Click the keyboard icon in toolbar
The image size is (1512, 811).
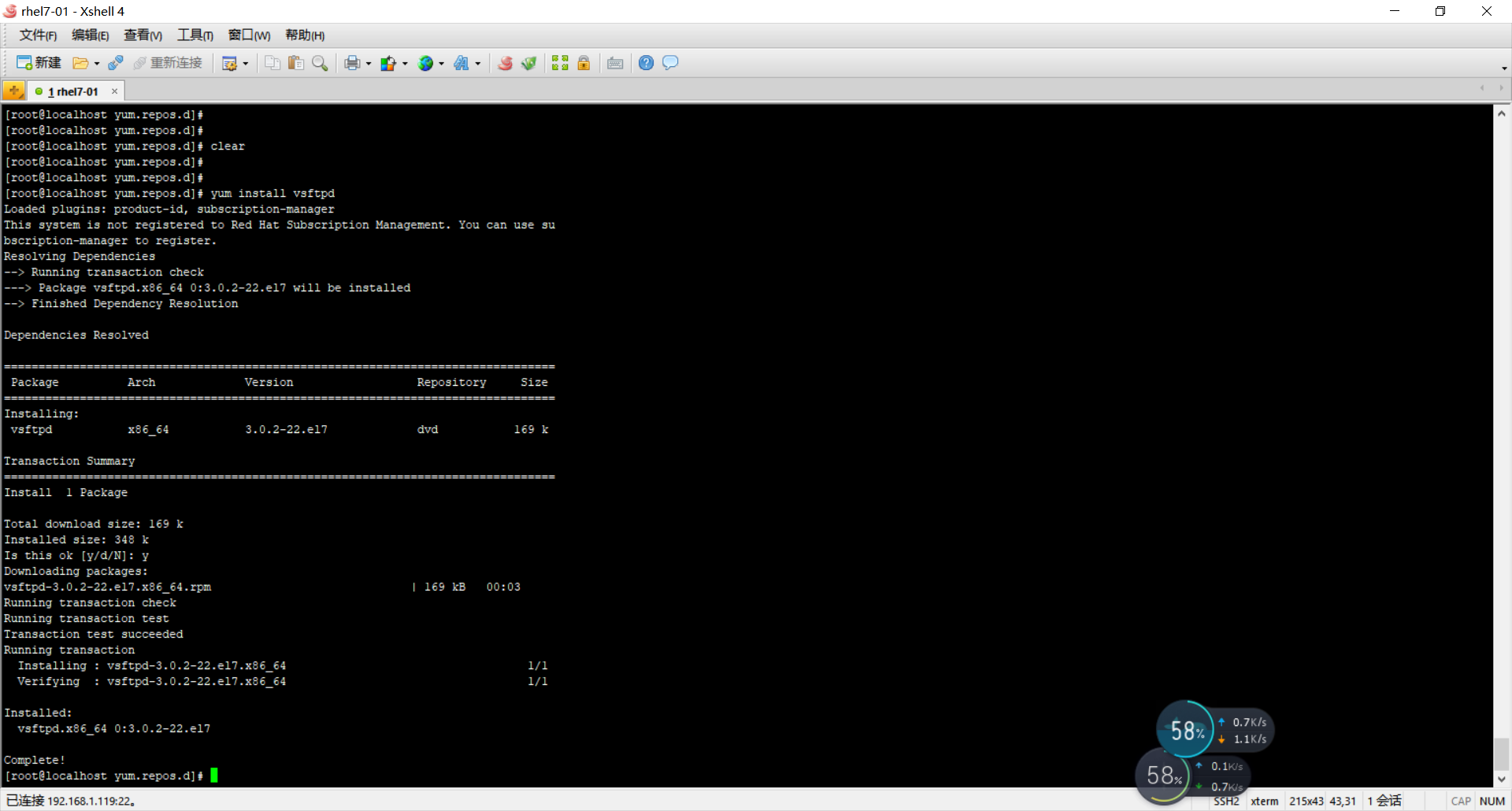coord(615,63)
